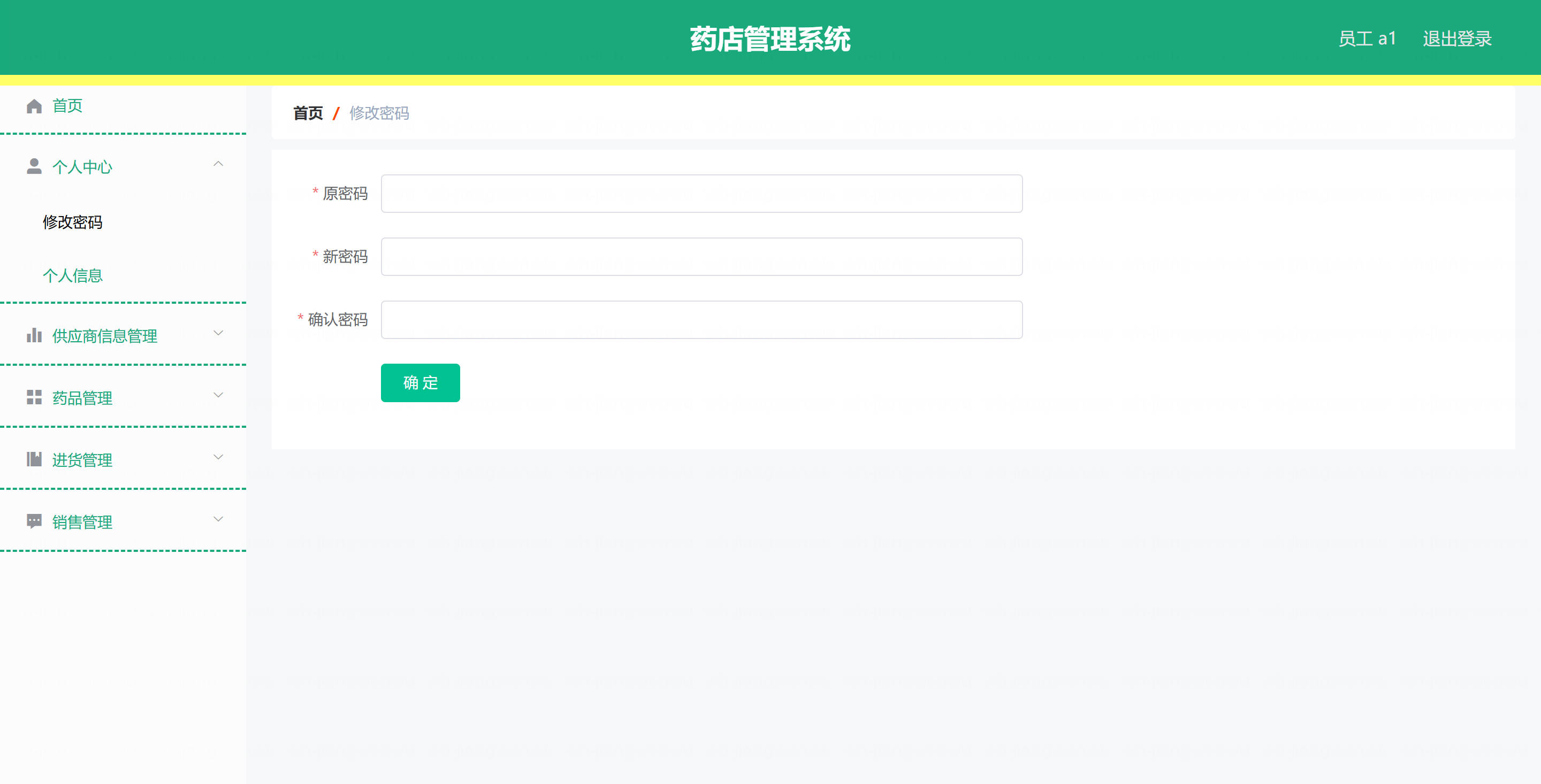1541x784 pixels.
Task: Focus the 确认密码 input field
Action: click(x=701, y=320)
